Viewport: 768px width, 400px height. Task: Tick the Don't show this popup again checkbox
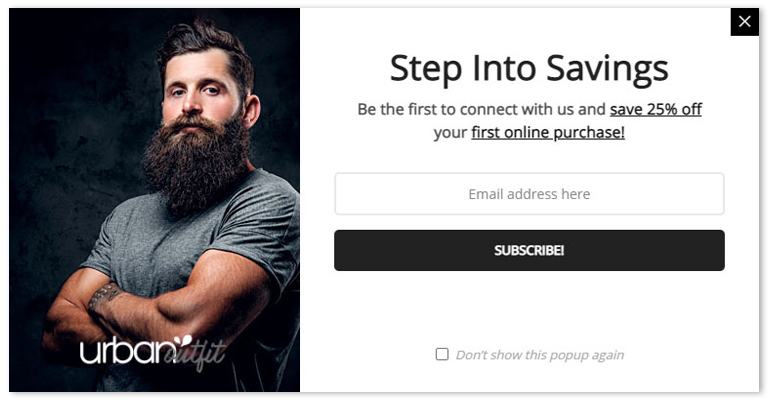coord(442,354)
